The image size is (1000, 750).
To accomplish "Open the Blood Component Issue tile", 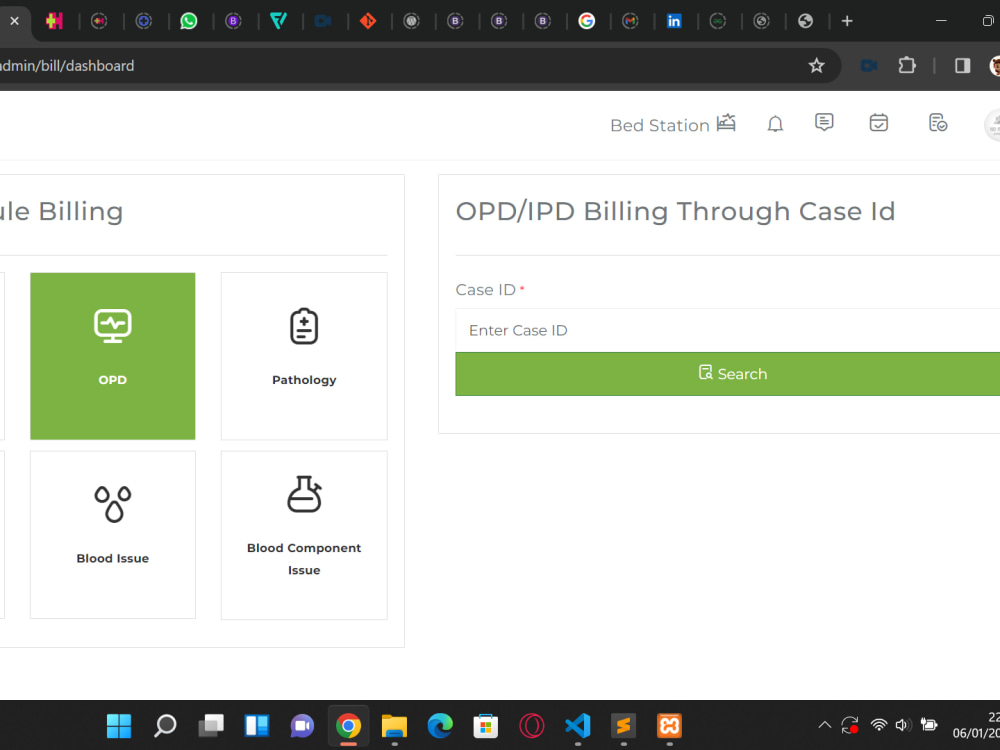I will 304,534.
